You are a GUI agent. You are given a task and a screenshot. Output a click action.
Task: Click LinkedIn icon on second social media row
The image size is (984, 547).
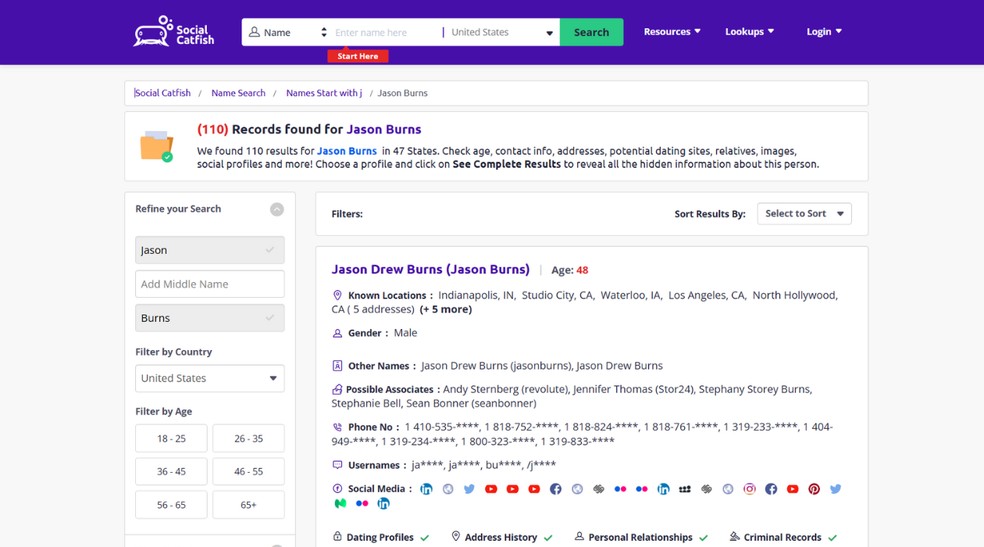pyautogui.click(x=383, y=504)
